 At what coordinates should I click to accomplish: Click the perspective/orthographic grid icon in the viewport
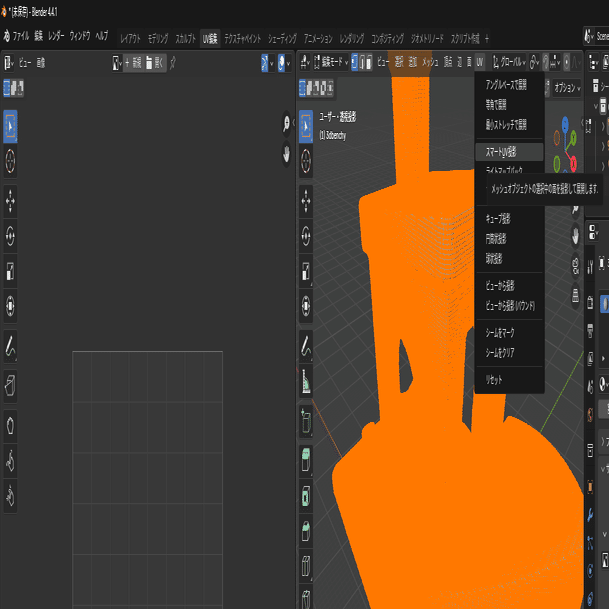click(x=575, y=295)
